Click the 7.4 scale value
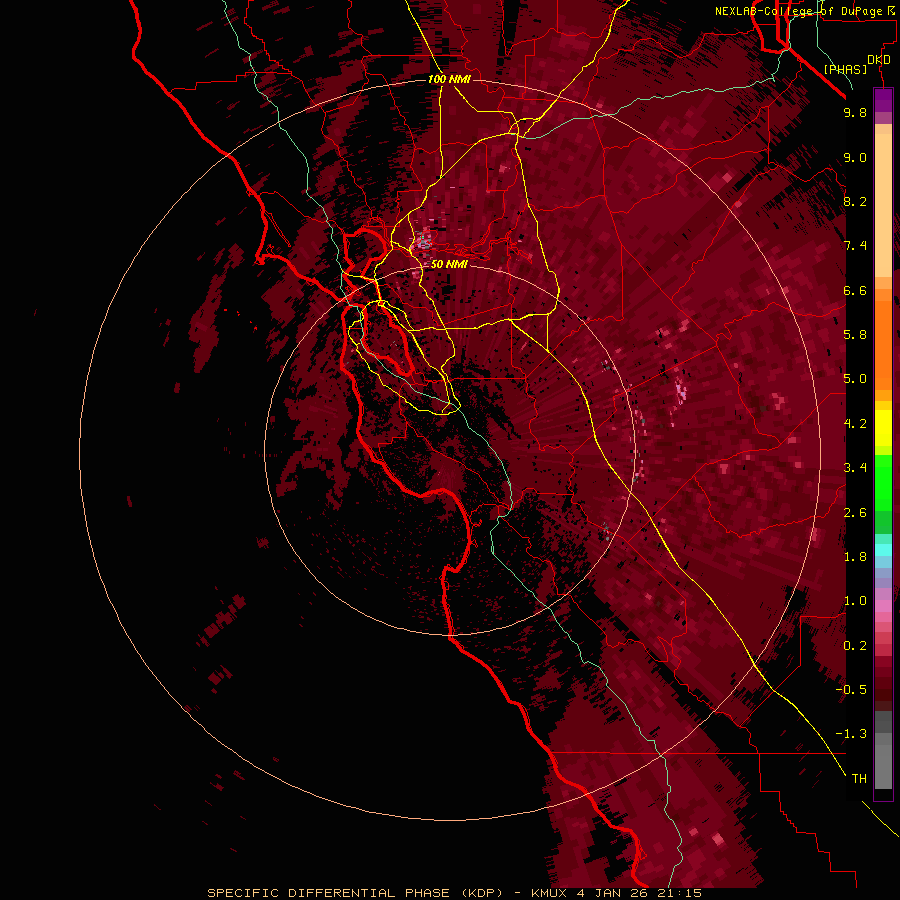 tap(855, 246)
